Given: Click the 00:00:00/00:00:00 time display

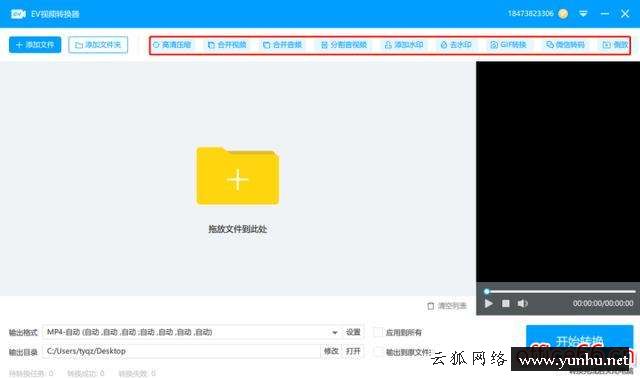Looking at the screenshot, I should click(603, 303).
